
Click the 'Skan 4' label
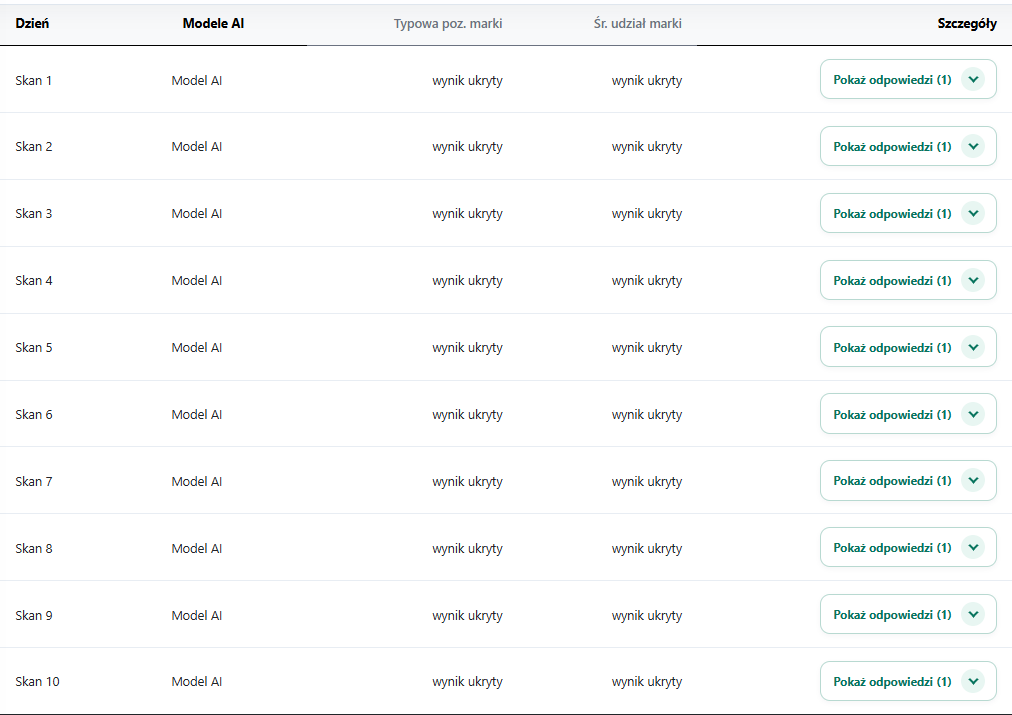click(x=34, y=281)
